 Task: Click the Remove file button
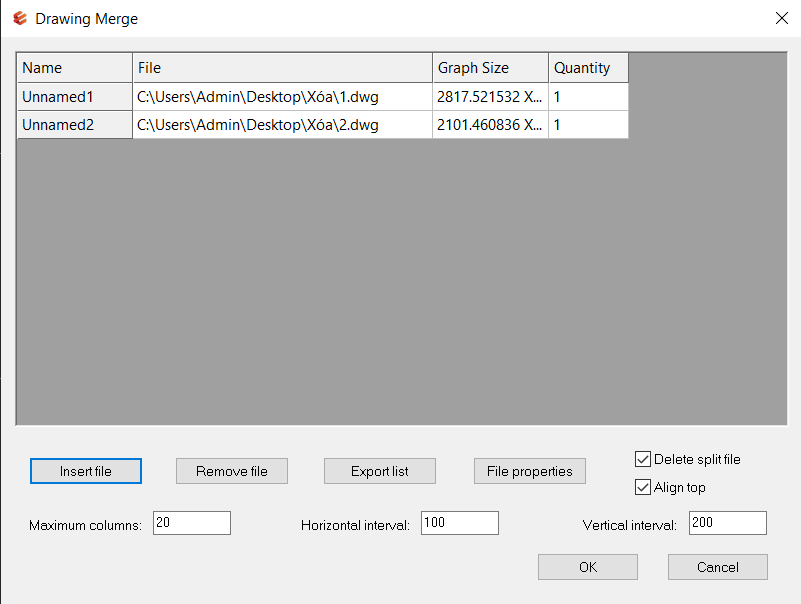tap(231, 471)
